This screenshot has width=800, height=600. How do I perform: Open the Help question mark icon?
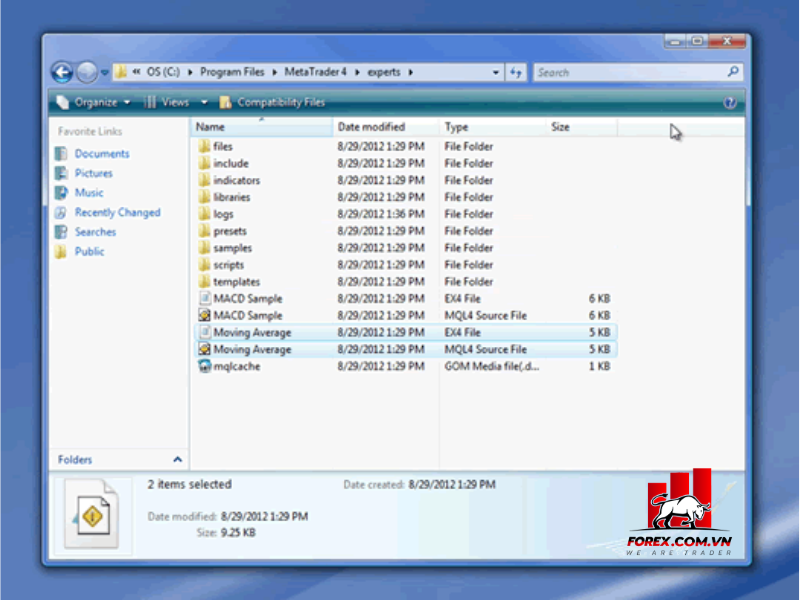[730, 103]
